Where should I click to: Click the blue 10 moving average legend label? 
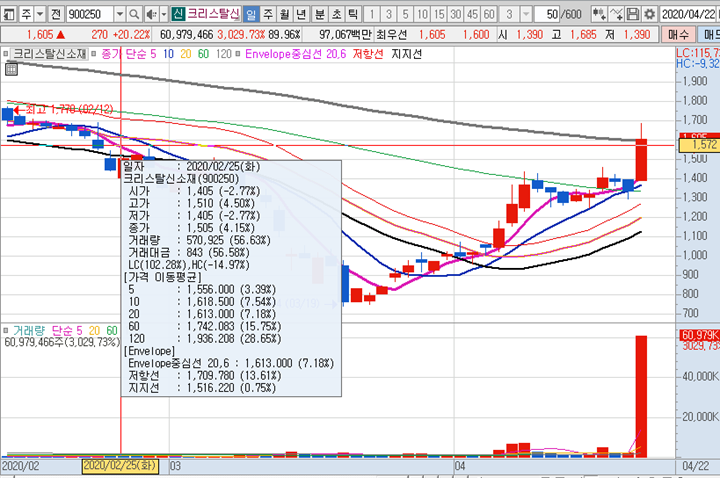tap(169, 54)
